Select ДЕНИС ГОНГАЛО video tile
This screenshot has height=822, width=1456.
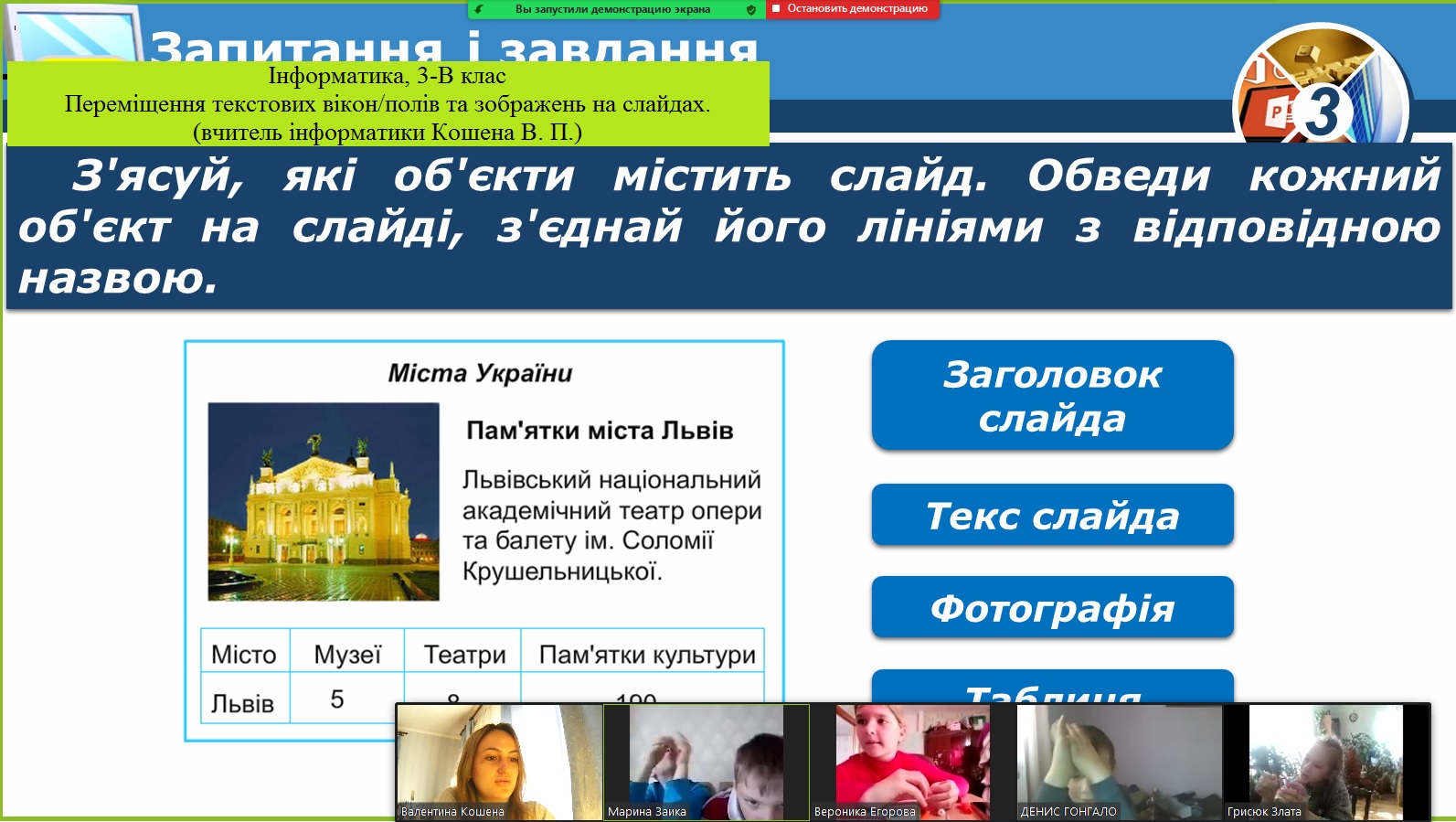tap(1119, 762)
